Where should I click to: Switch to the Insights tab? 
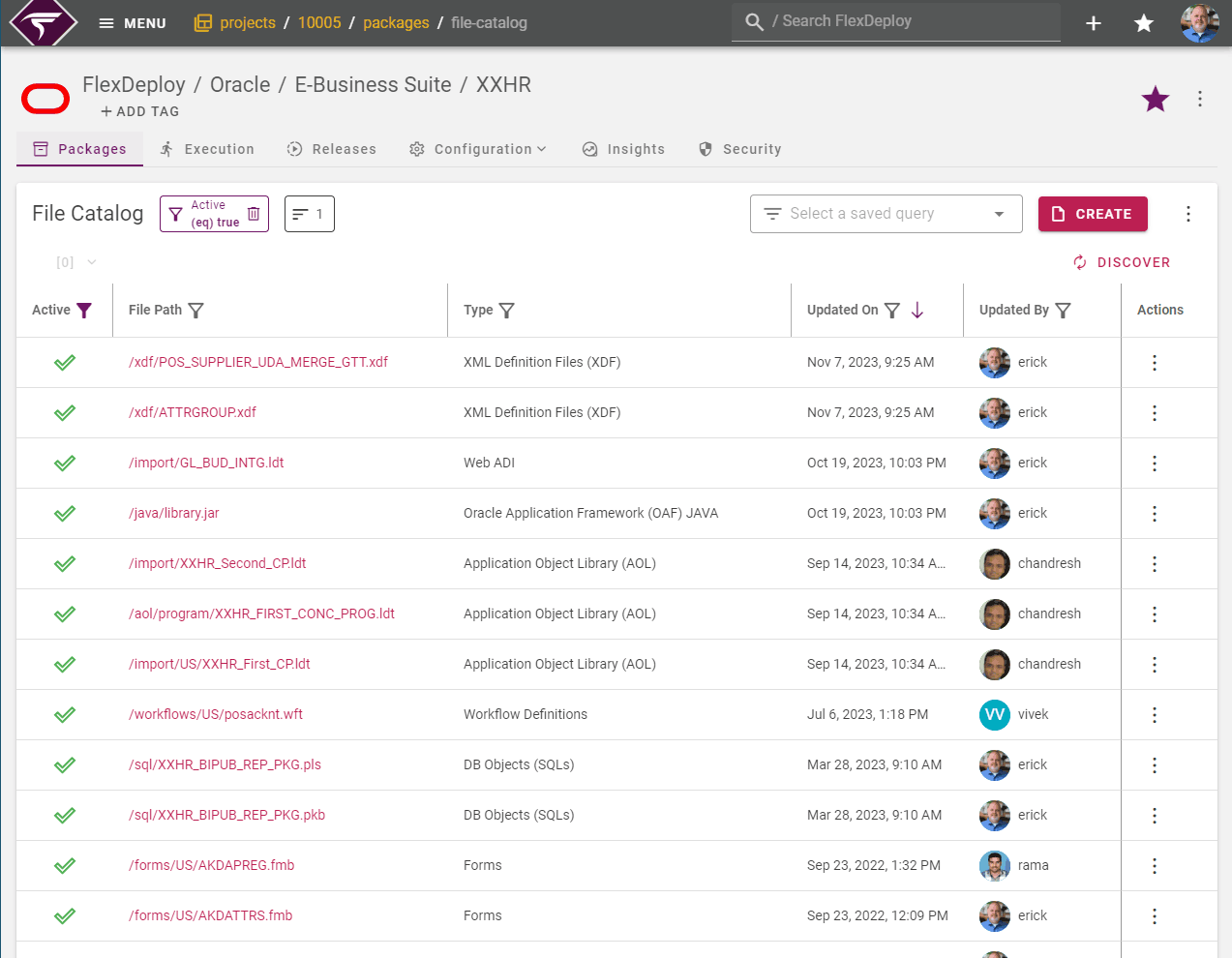point(623,149)
